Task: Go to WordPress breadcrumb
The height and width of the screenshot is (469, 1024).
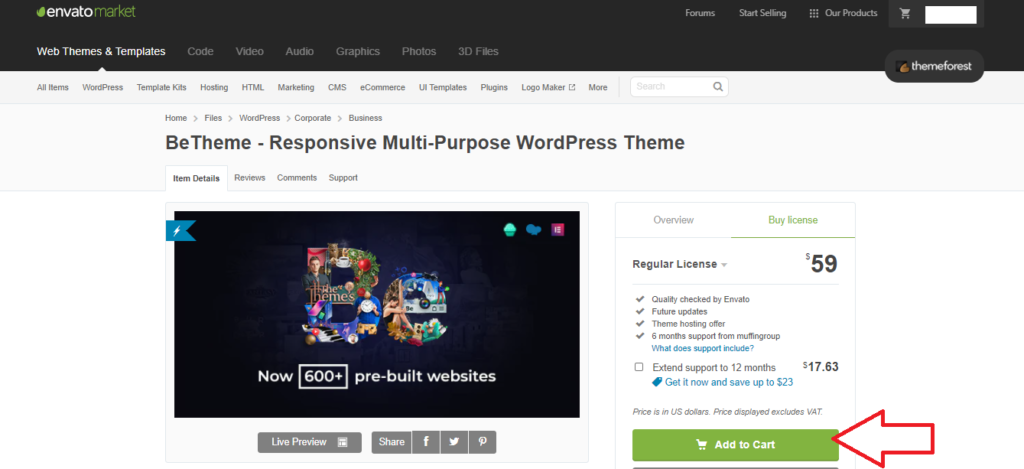Action: coord(259,118)
